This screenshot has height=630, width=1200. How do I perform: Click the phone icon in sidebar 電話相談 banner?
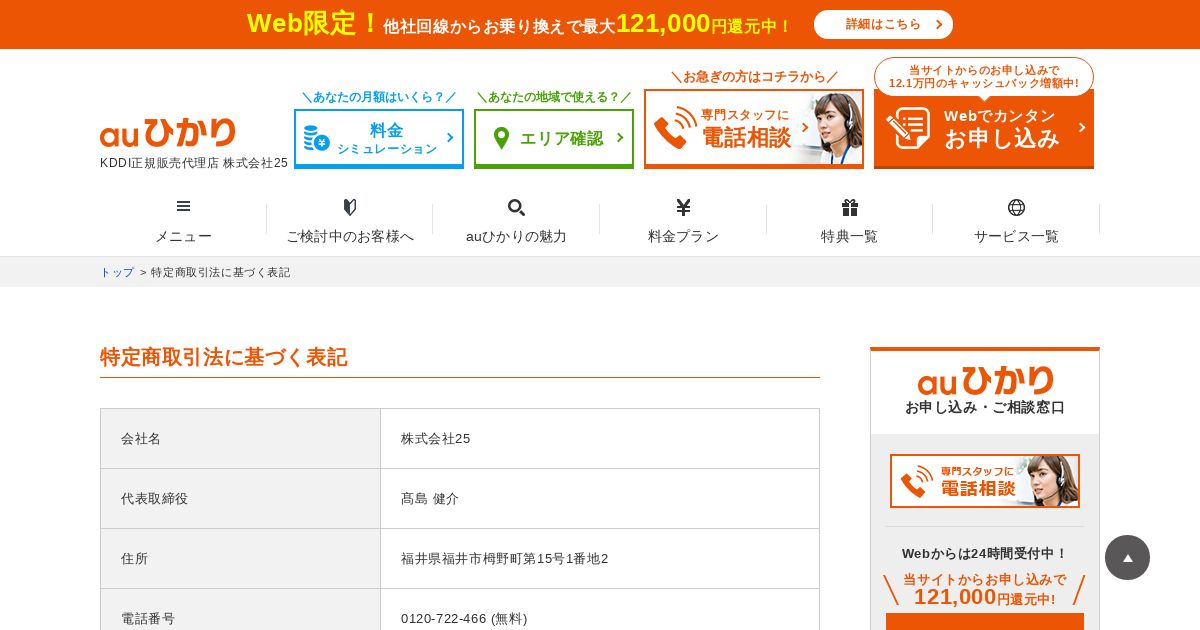pos(916,481)
